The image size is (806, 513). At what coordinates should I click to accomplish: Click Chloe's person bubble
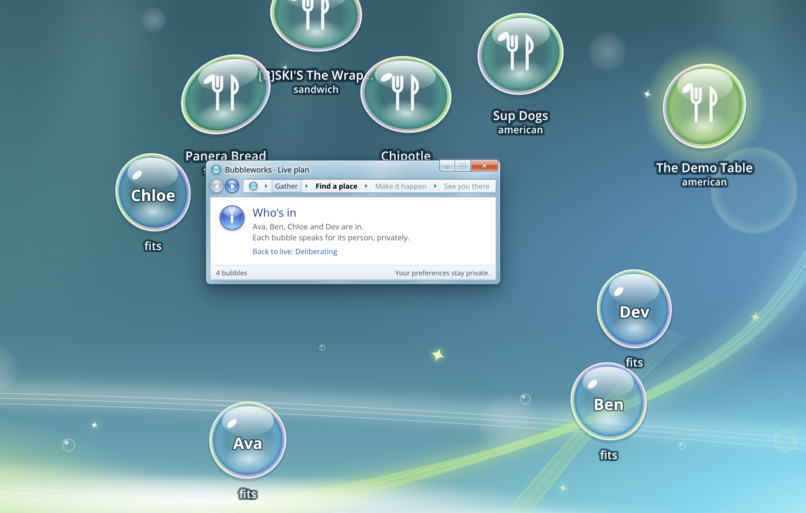153,192
